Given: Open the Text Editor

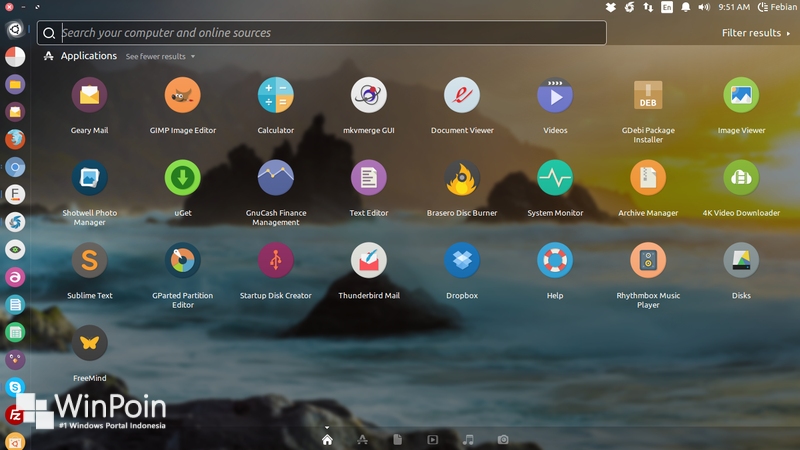Looking at the screenshot, I should coord(369,178).
